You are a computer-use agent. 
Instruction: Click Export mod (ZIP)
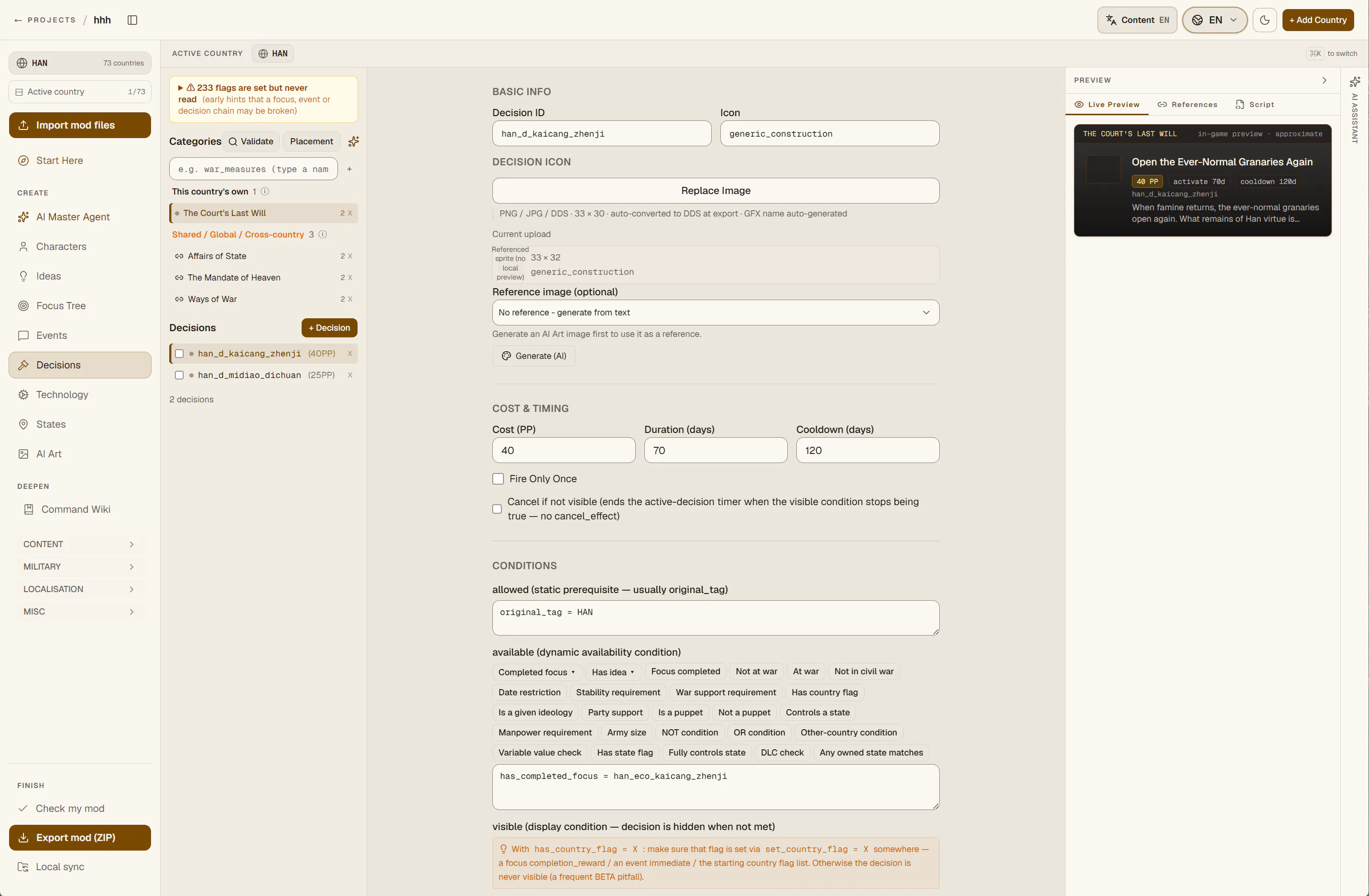[80, 837]
